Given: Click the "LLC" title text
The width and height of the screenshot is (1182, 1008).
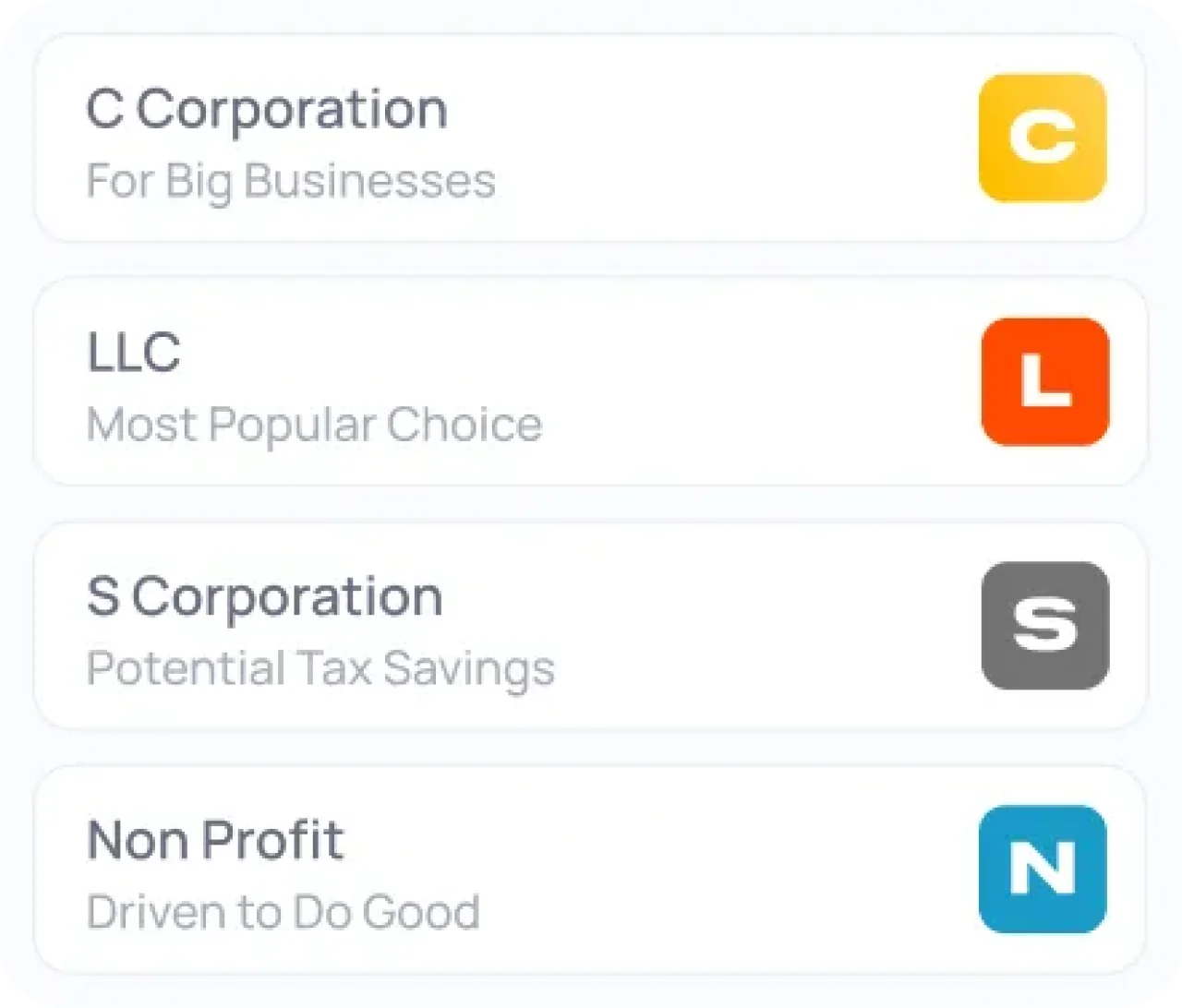Looking at the screenshot, I should pyautogui.click(x=134, y=353).
